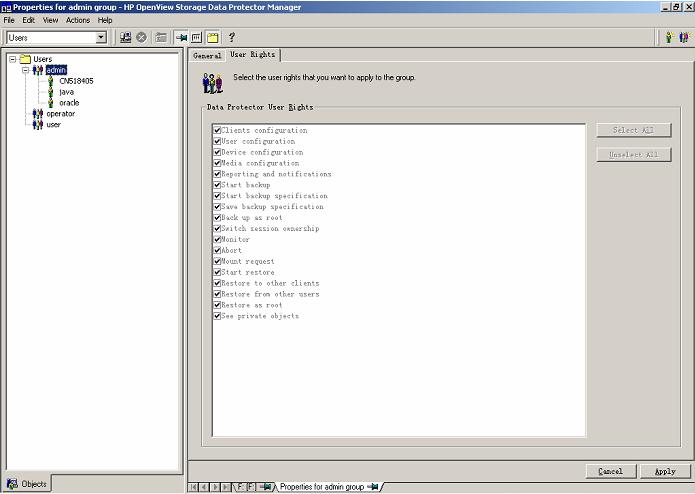The image size is (695, 494).
Task: Click the Apply button
Action: point(665,471)
